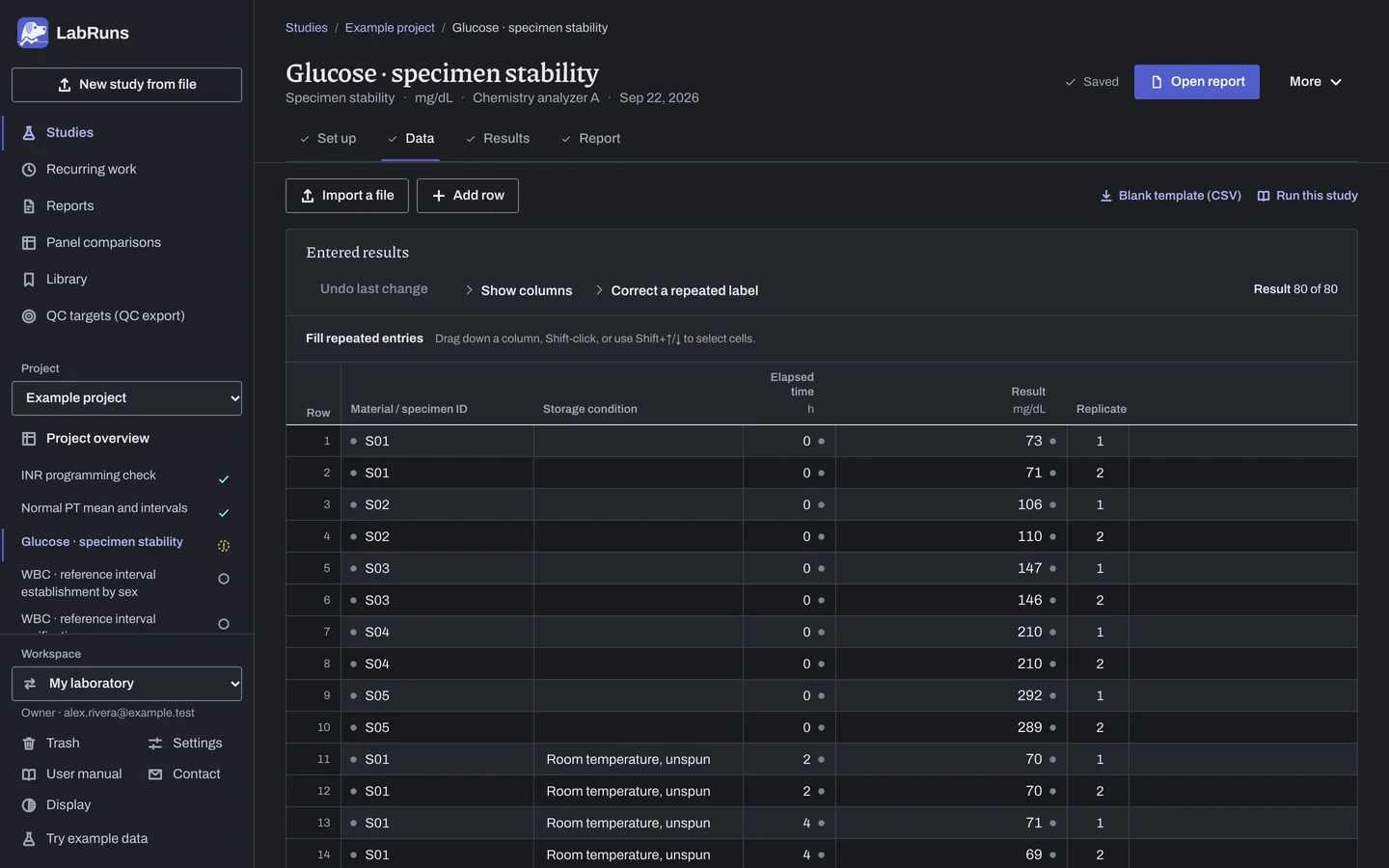The height and width of the screenshot is (868, 1389).
Task: Click the Open report button
Action: [1197, 82]
